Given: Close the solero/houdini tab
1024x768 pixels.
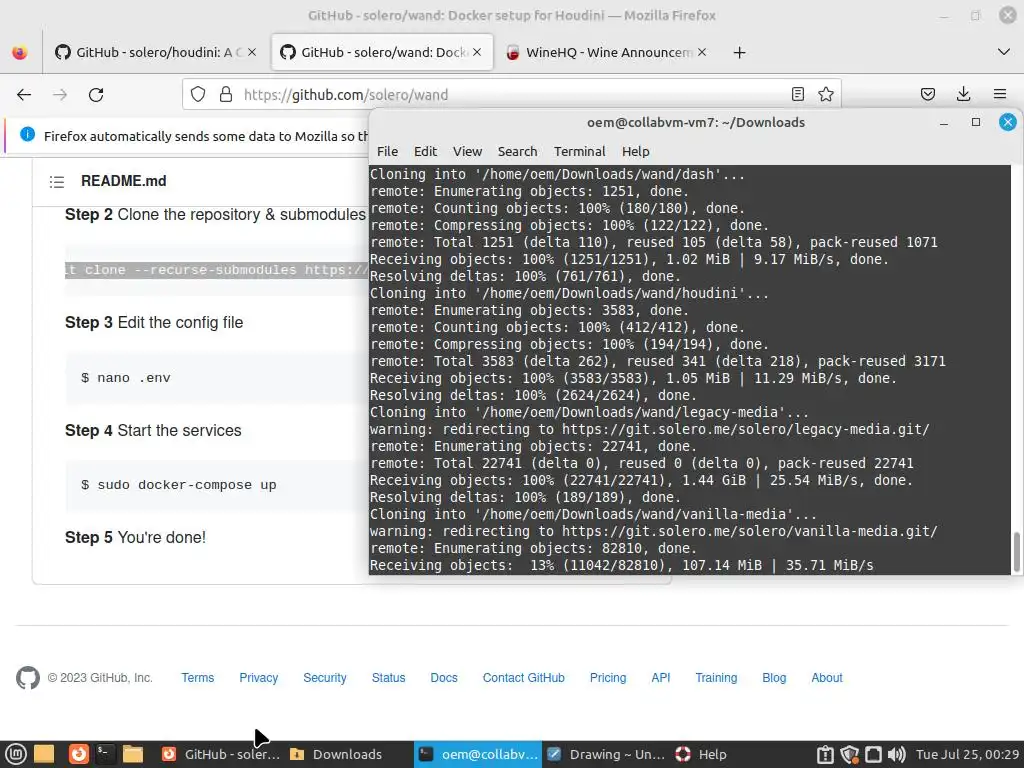Looking at the screenshot, I should tap(252, 52).
